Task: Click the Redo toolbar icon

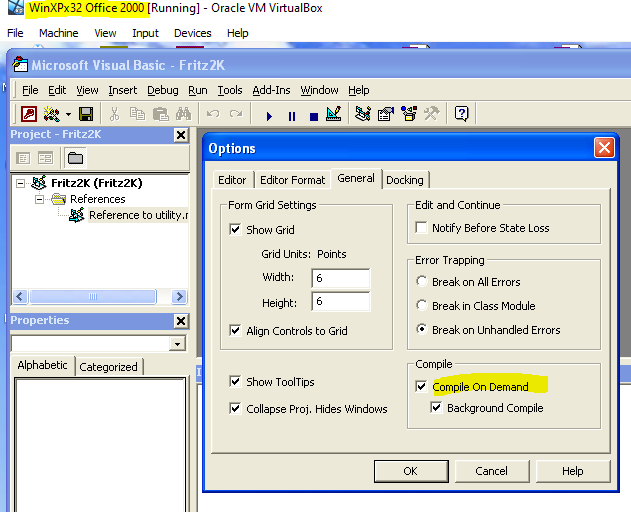Action: pyautogui.click(x=236, y=114)
